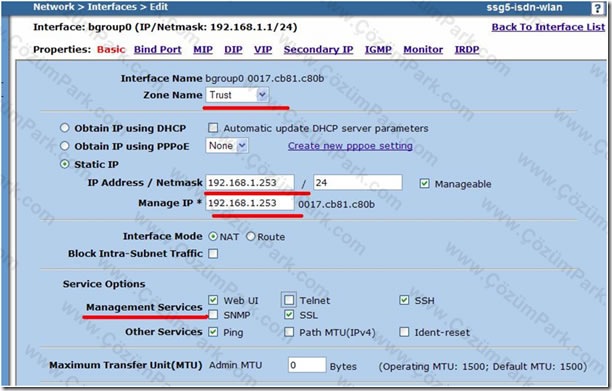Follow Create new pppoe setting link
612x391 pixels.
click(x=350, y=146)
